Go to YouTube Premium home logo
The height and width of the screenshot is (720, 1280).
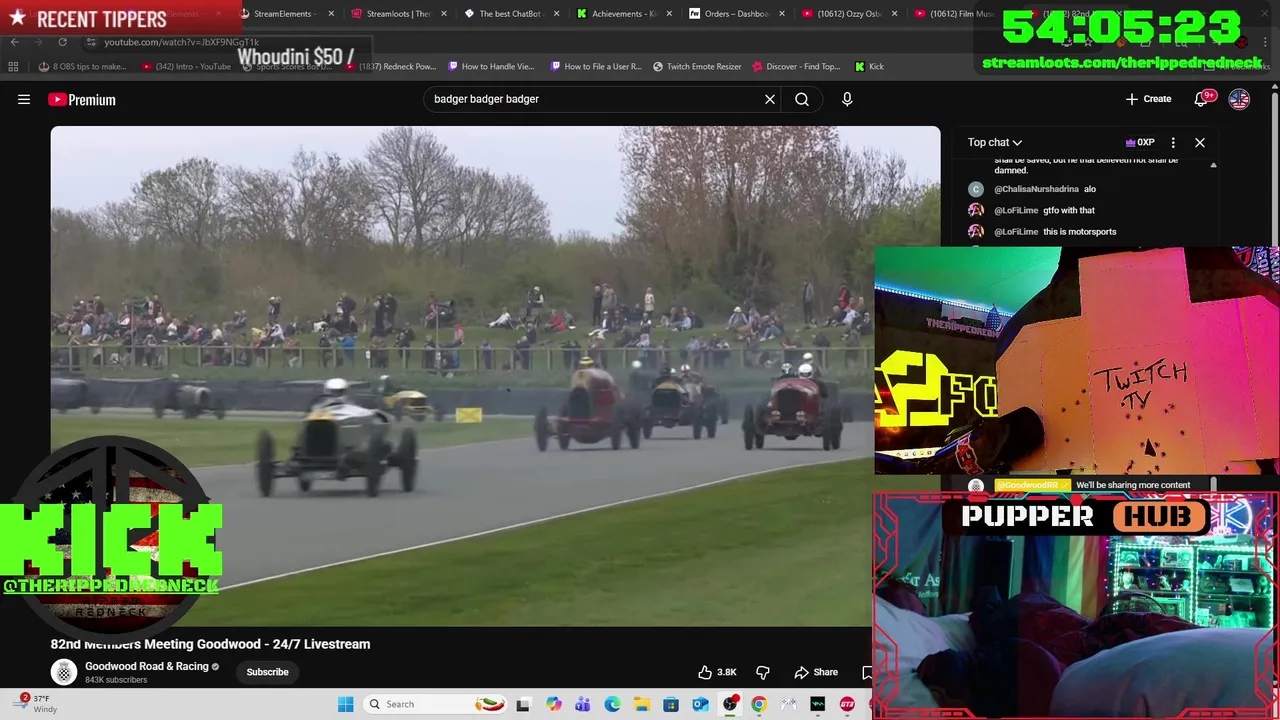[x=82, y=99]
